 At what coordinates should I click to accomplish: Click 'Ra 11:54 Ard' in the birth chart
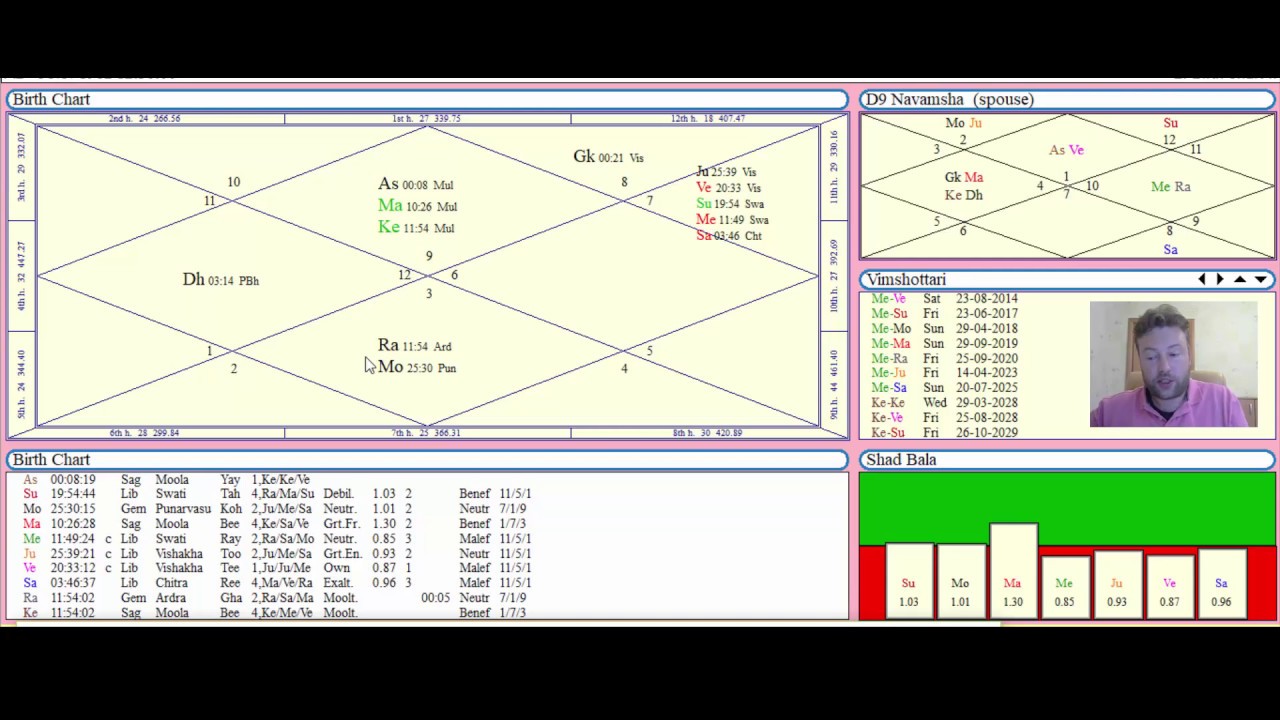[x=415, y=345]
